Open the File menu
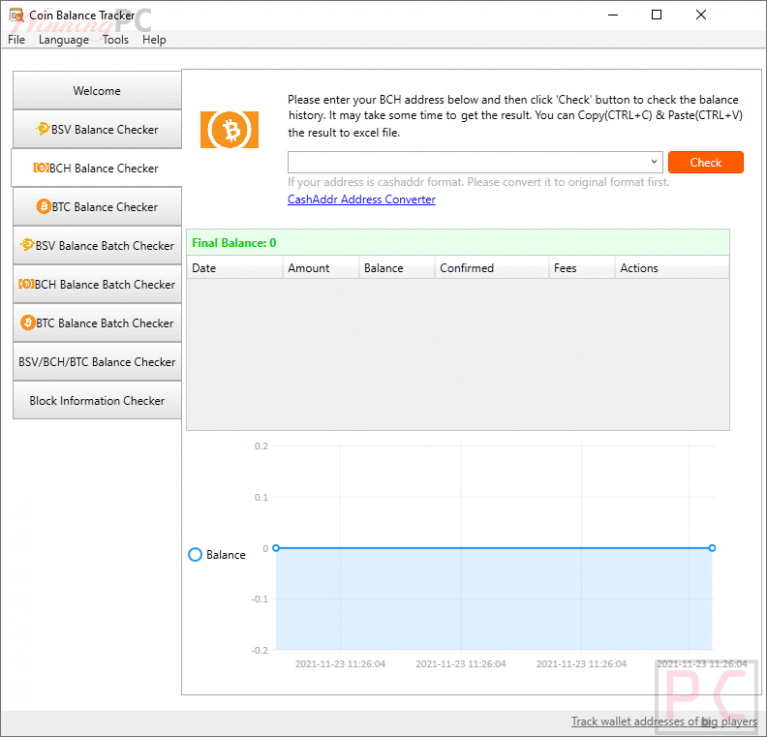 (x=16, y=40)
